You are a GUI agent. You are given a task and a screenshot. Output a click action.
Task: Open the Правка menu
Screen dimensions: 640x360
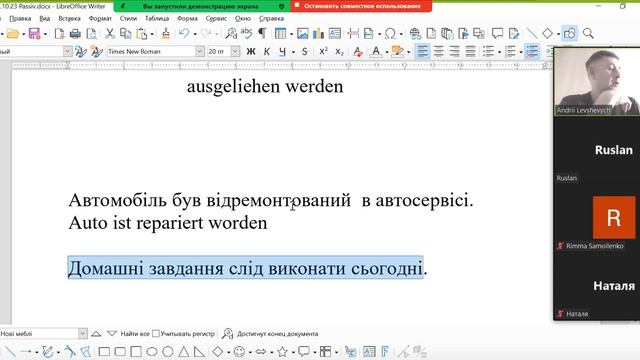20,18
